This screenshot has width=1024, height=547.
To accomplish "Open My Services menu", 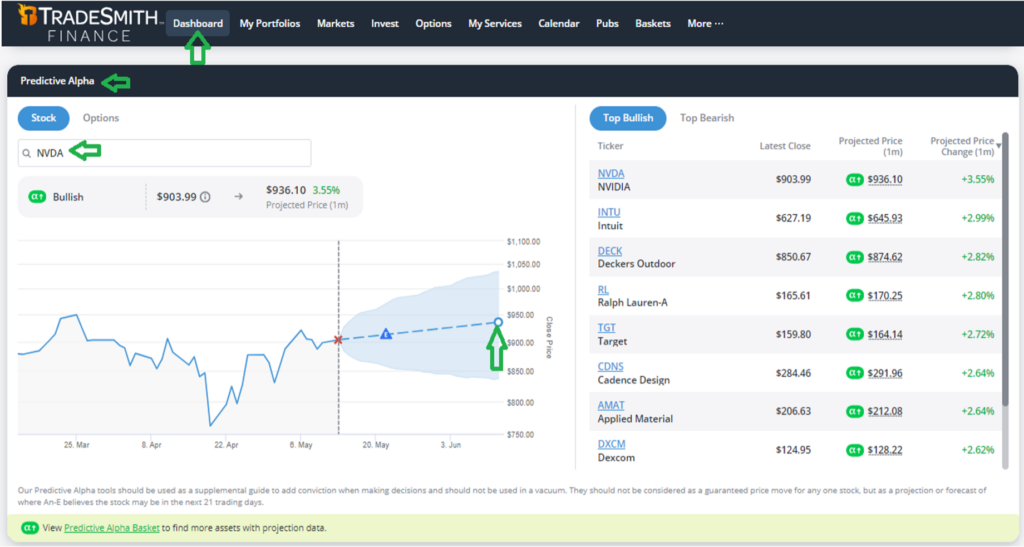I will click(495, 23).
